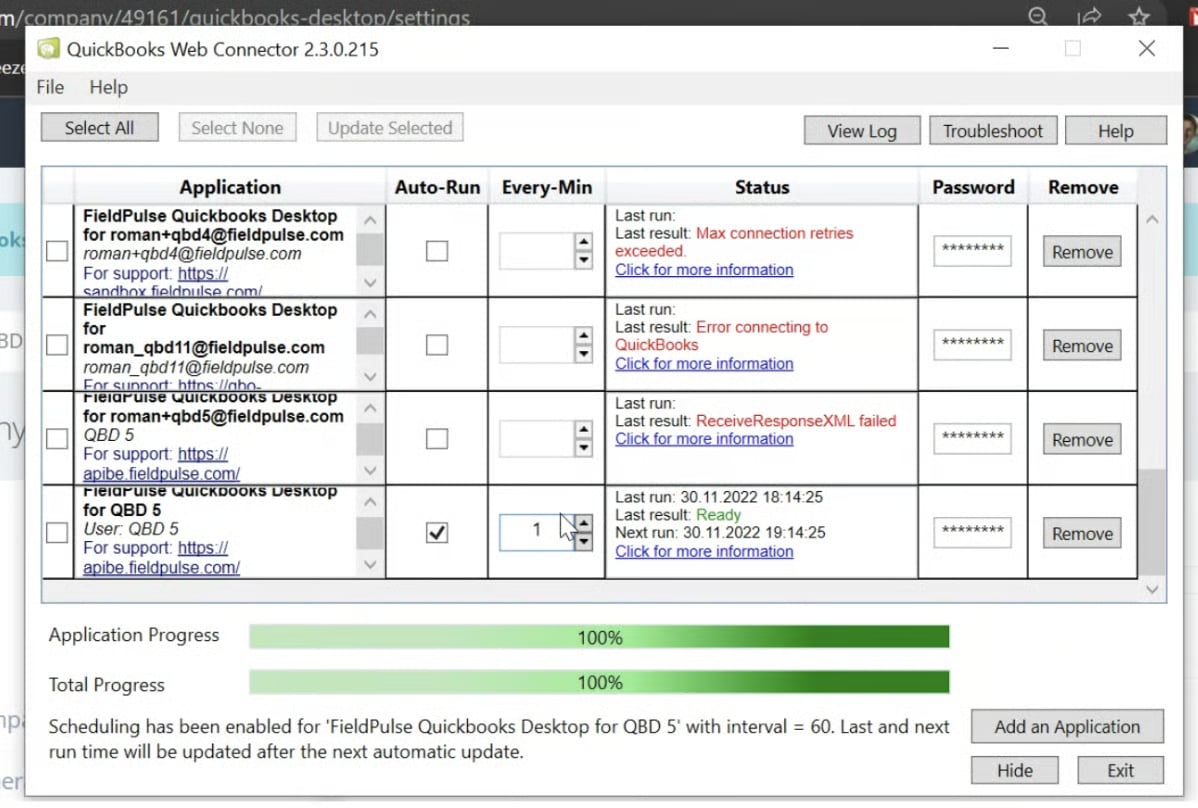1198x808 pixels.
Task: Open more information for Ready status row
Action: point(704,551)
